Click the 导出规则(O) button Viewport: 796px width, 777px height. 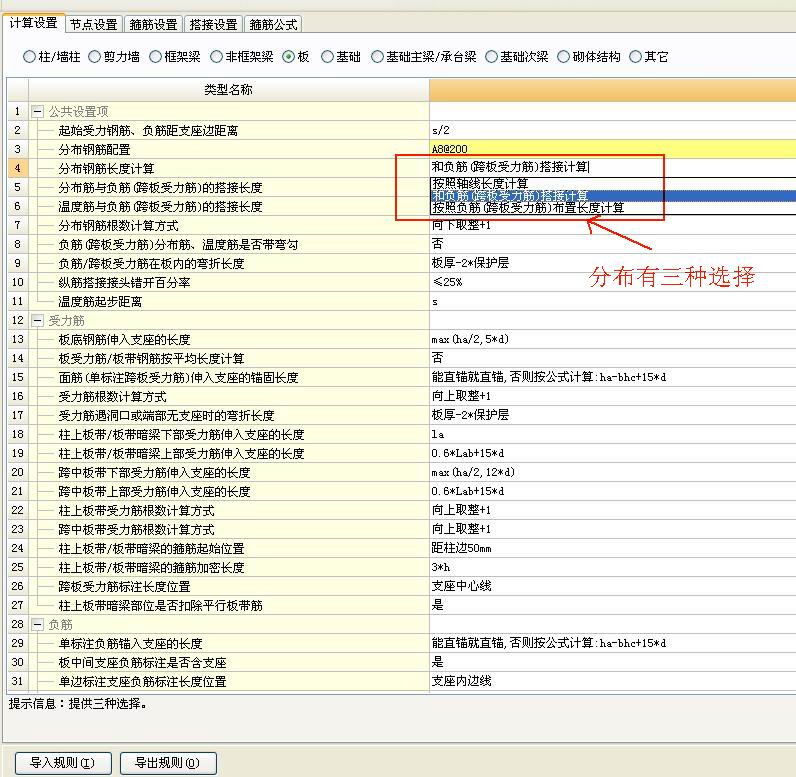tap(168, 763)
